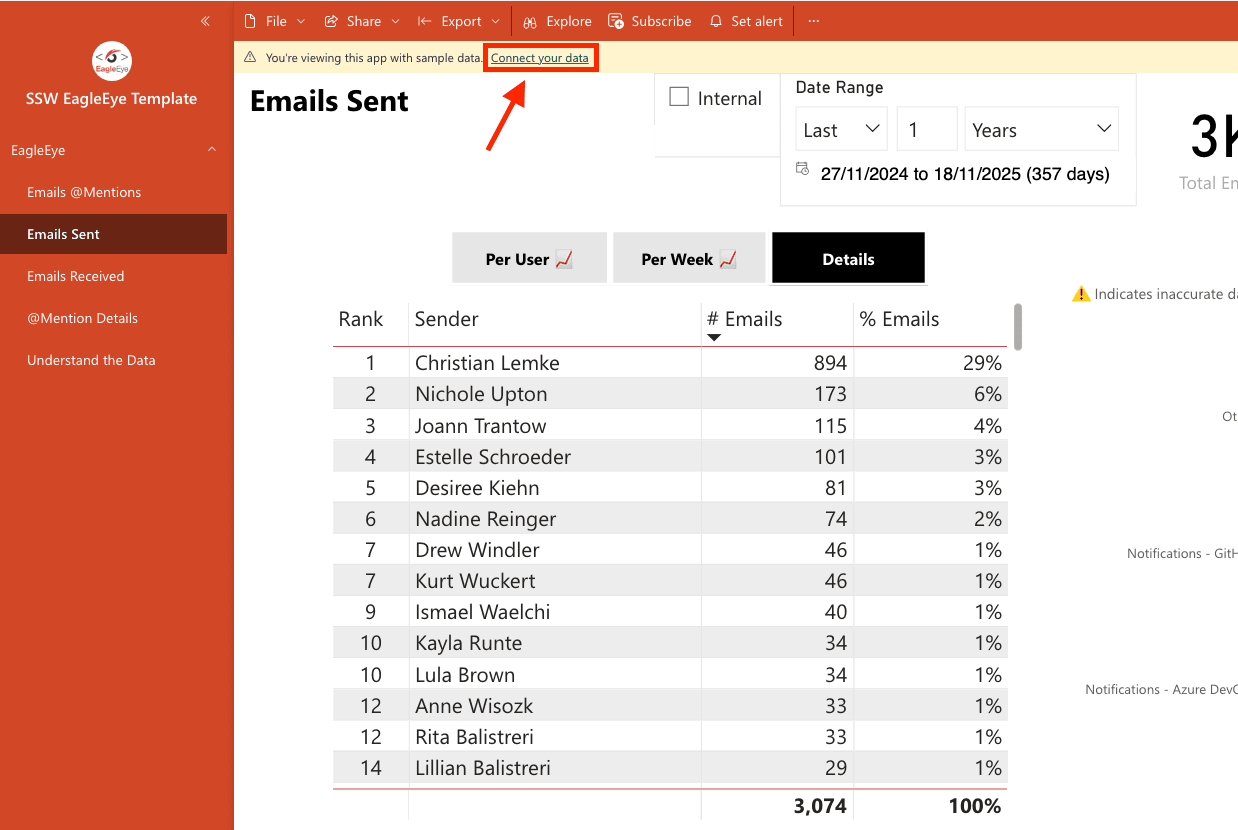This screenshot has height=830, width=1238.
Task: Open the more options ellipsis menu
Action: [x=813, y=20]
